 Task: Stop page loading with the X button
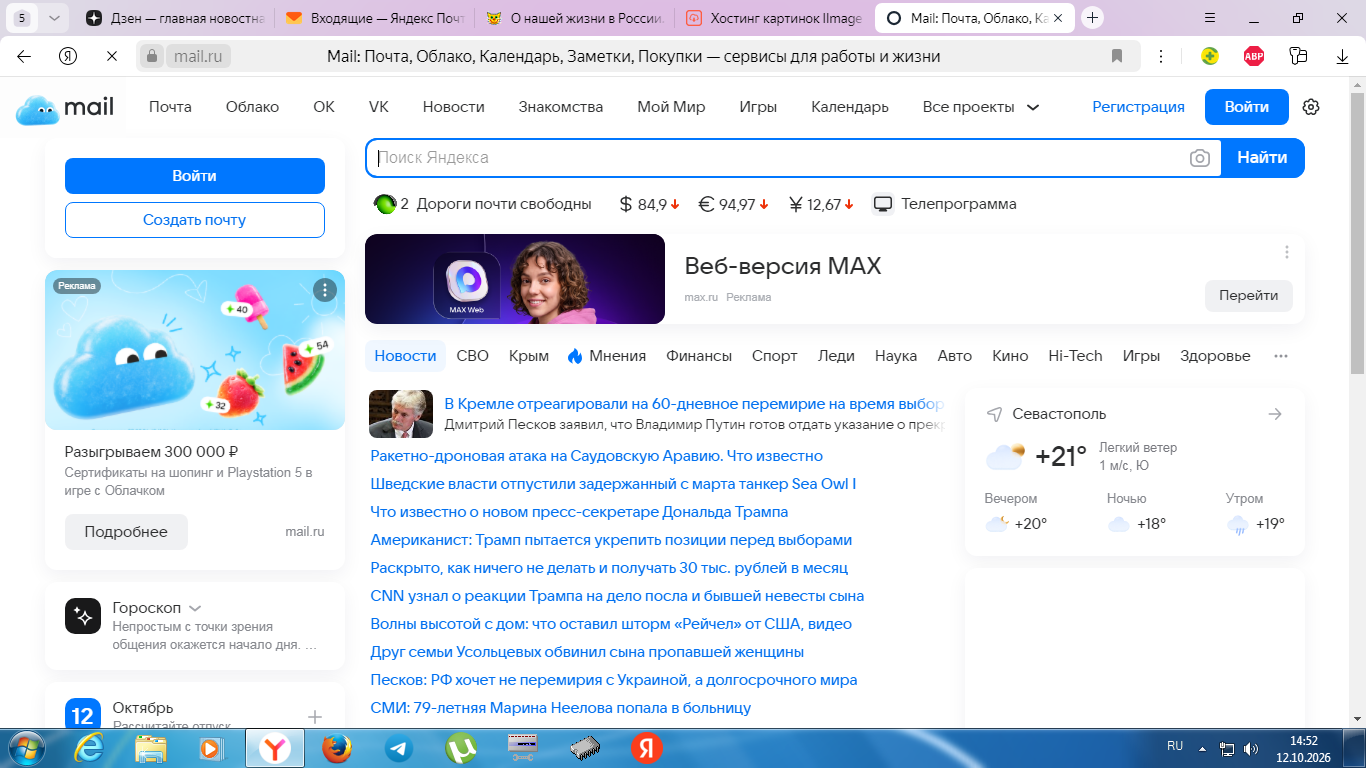111,56
